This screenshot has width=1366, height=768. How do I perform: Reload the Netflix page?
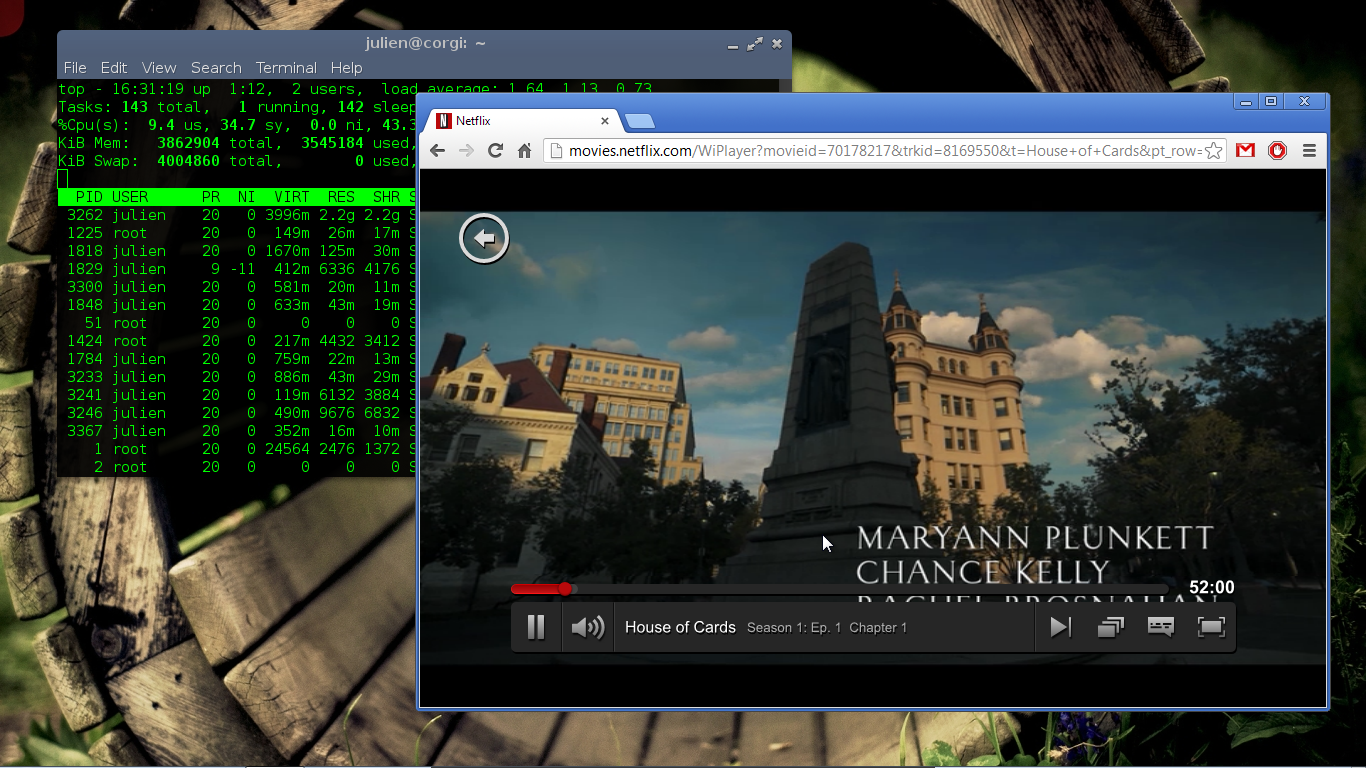point(495,150)
